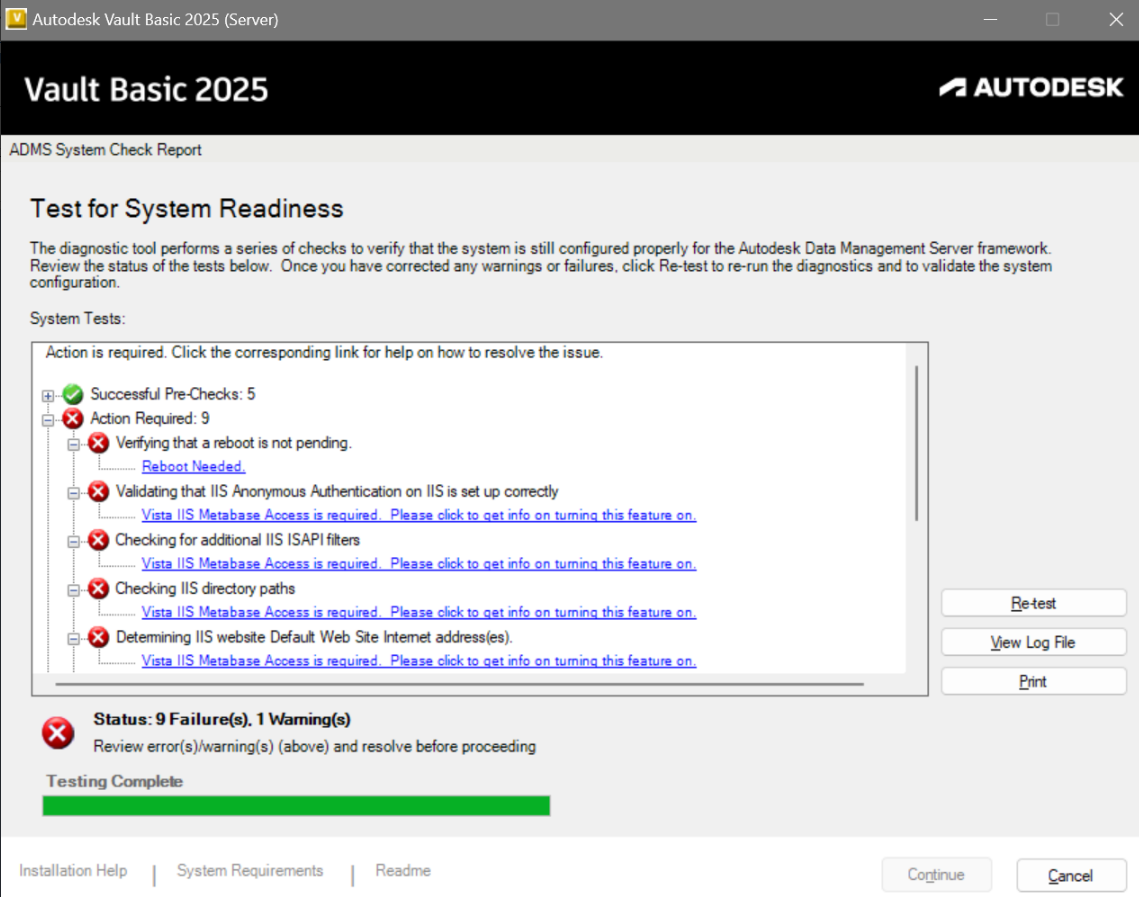The height and width of the screenshot is (897, 1139).
Task: Click the red status icon next to 9 Failures
Action: 57,733
